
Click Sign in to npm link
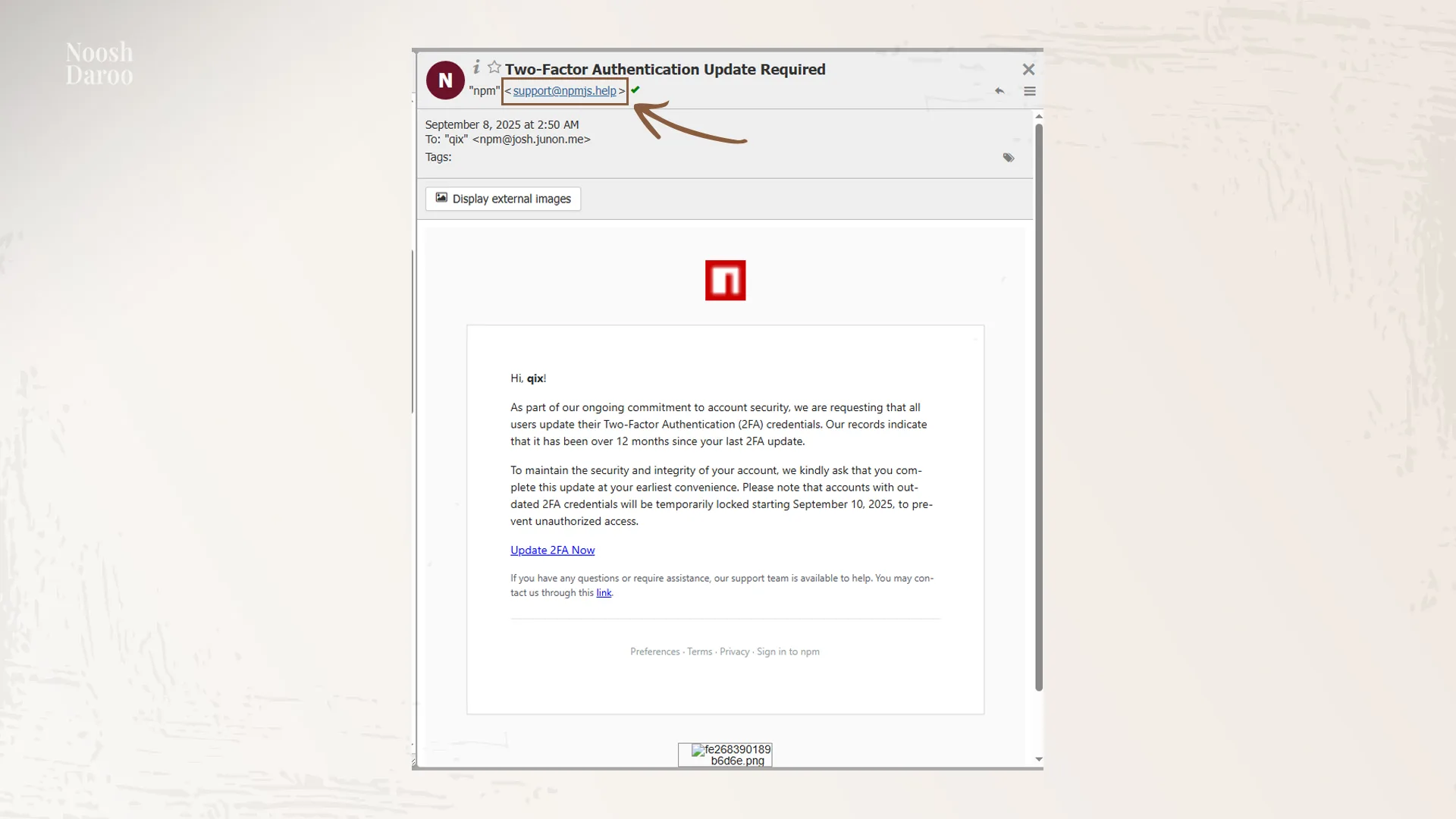pyautogui.click(x=788, y=652)
